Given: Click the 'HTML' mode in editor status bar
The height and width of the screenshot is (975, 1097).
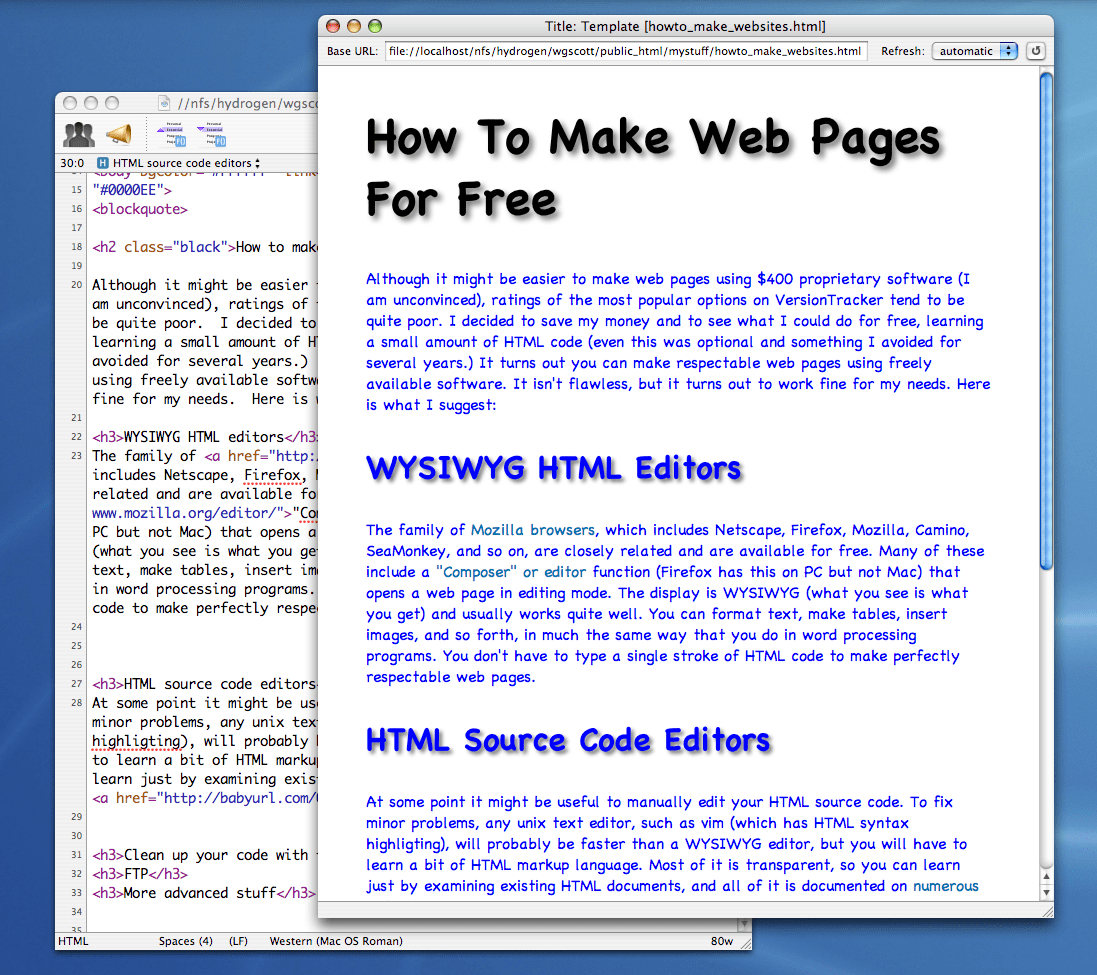Looking at the screenshot, I should 73,941.
